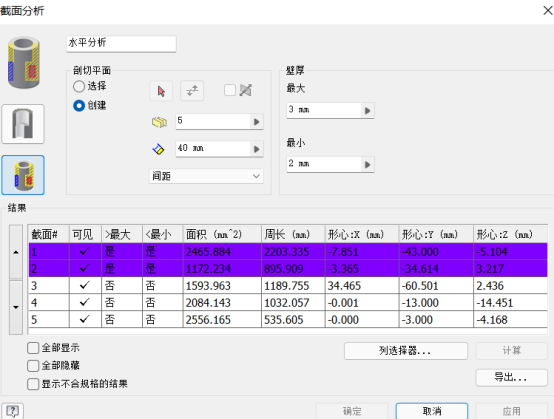
Task: Enable the 全部显示 checkbox
Action: pos(33,348)
